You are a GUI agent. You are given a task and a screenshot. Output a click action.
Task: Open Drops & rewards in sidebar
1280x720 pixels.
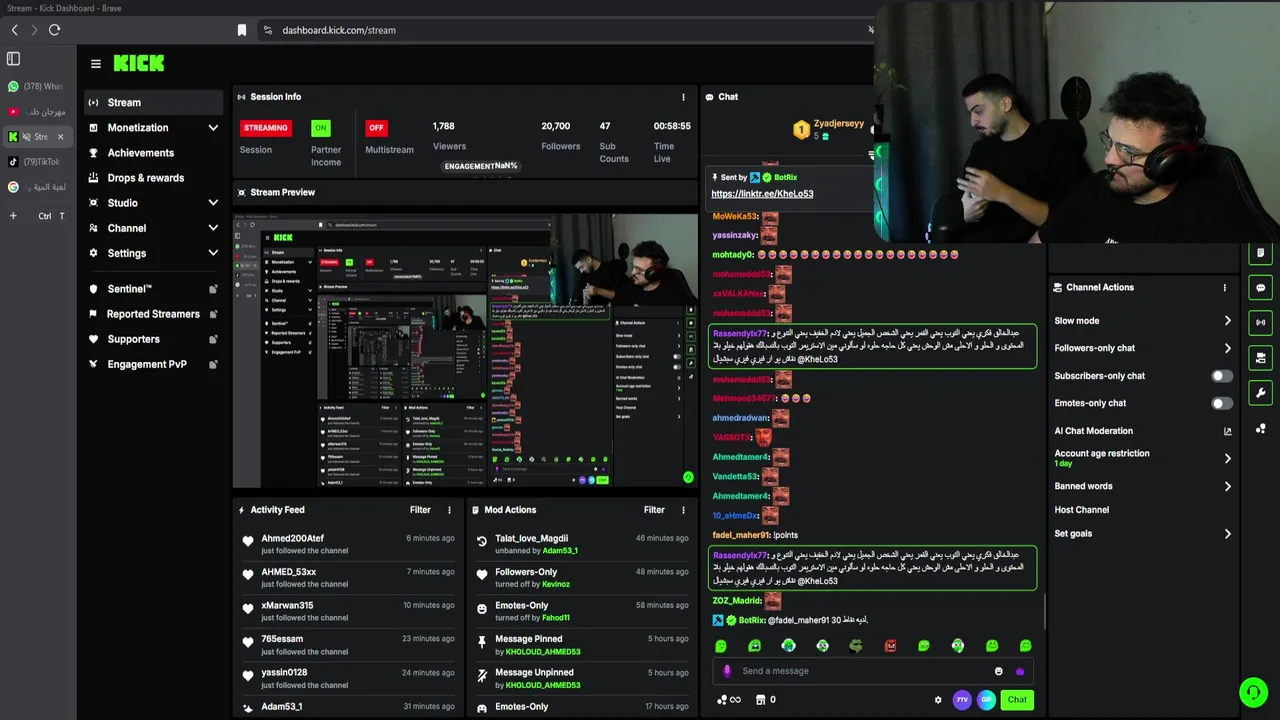152,178
